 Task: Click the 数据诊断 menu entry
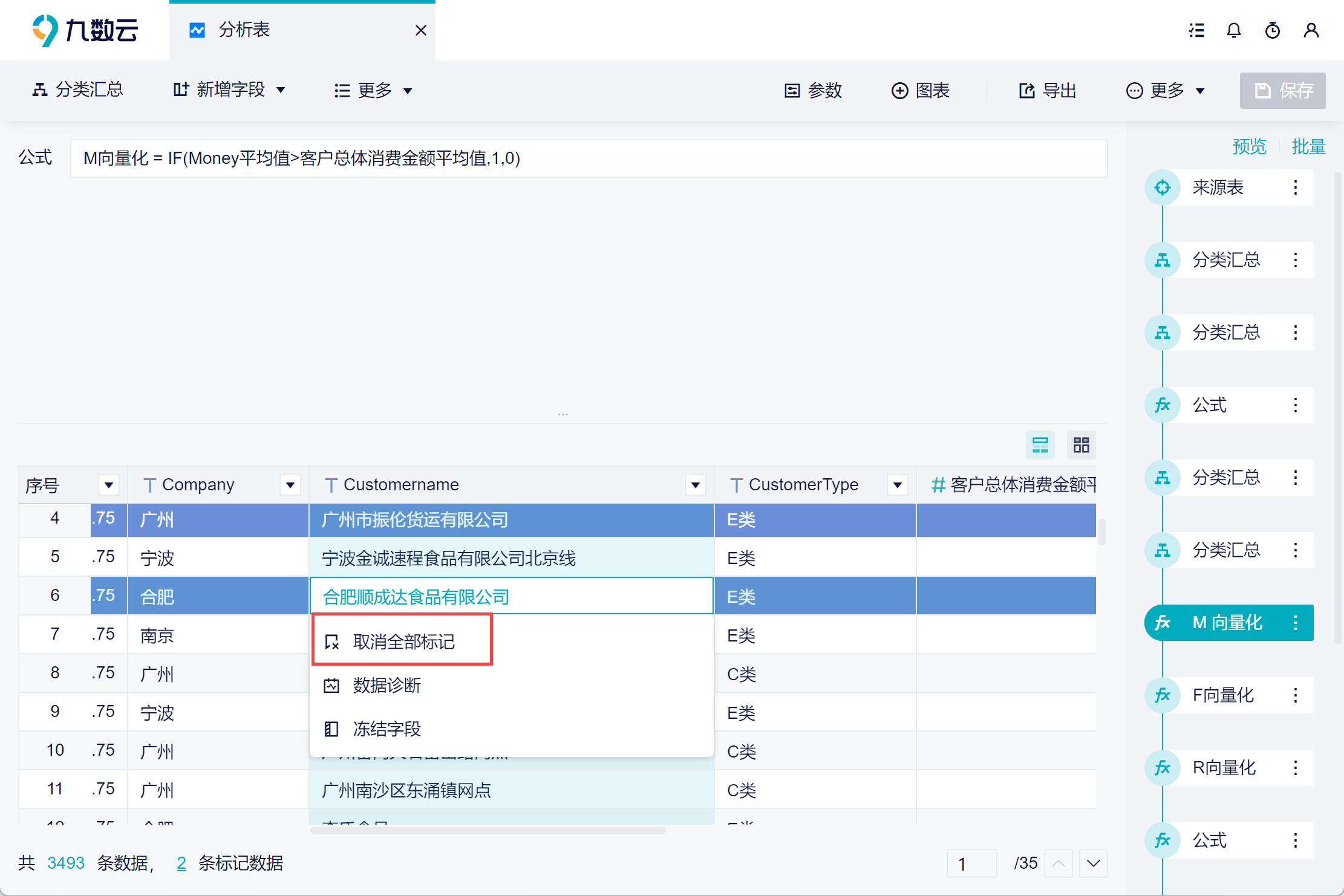click(x=387, y=685)
